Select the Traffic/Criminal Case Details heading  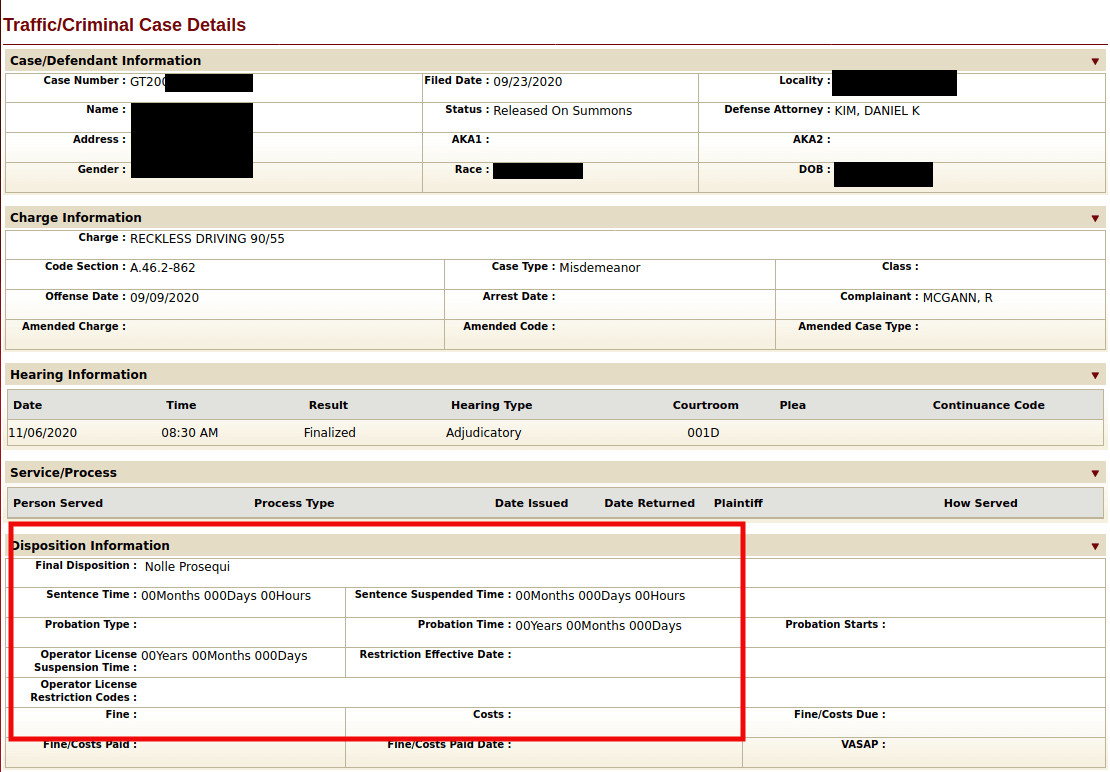pos(124,25)
